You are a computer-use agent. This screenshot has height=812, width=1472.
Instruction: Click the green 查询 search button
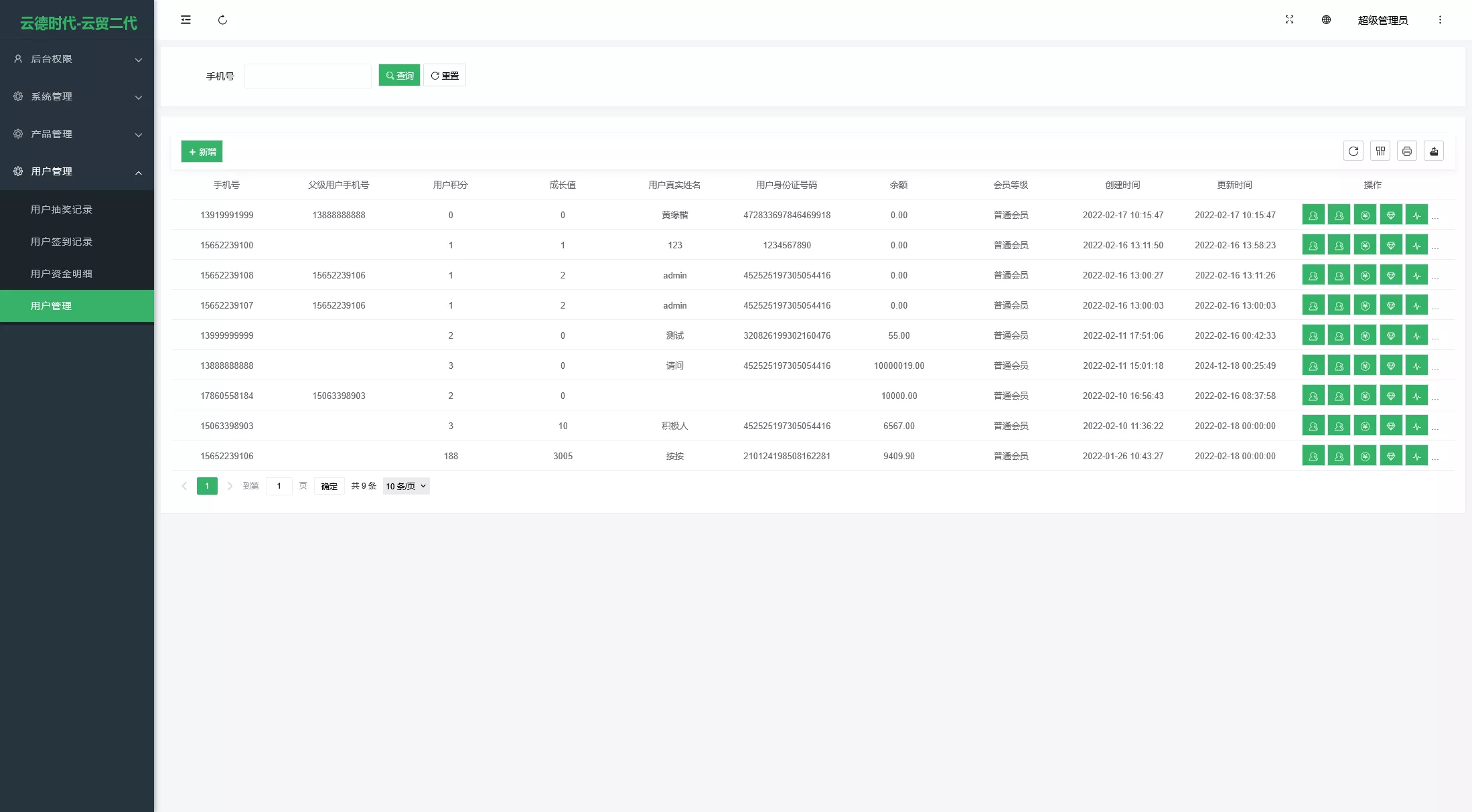coord(399,76)
